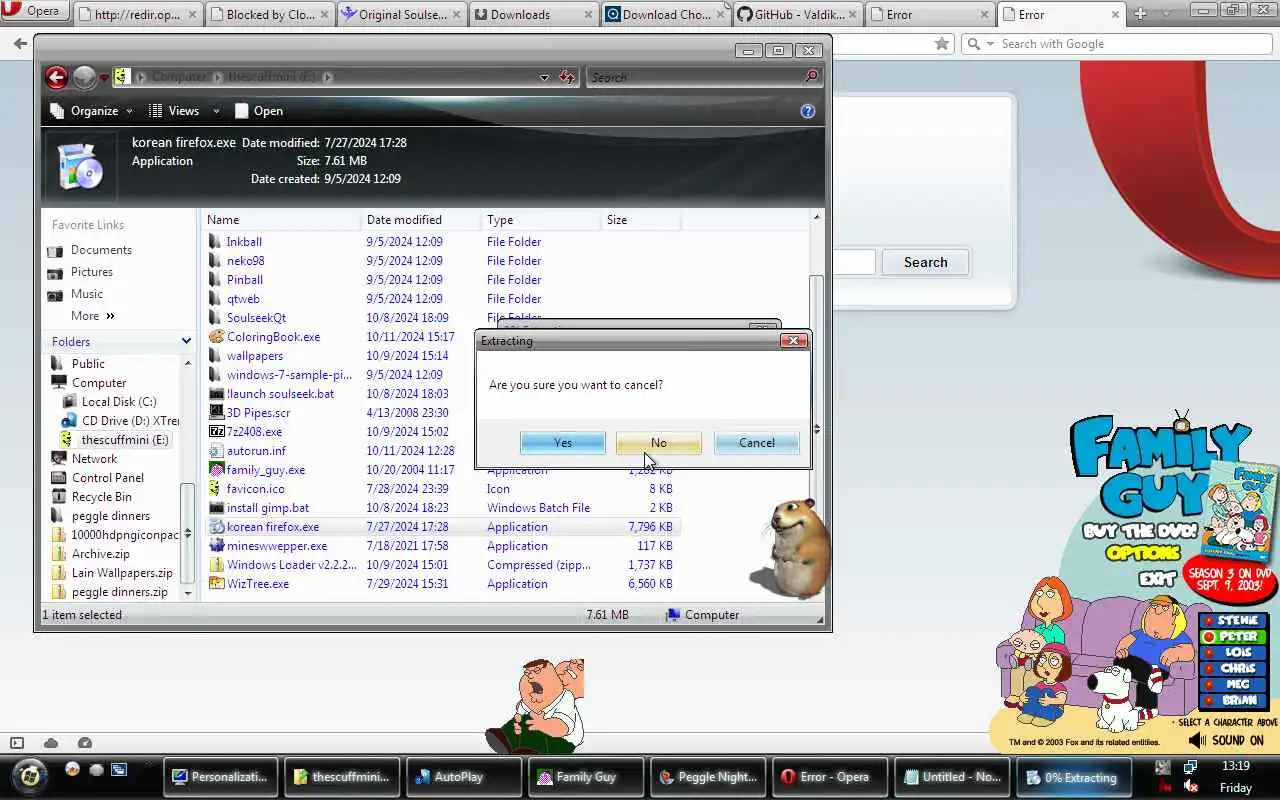Click the Windows Start orb
The height and width of the screenshot is (800, 1280).
(30, 776)
